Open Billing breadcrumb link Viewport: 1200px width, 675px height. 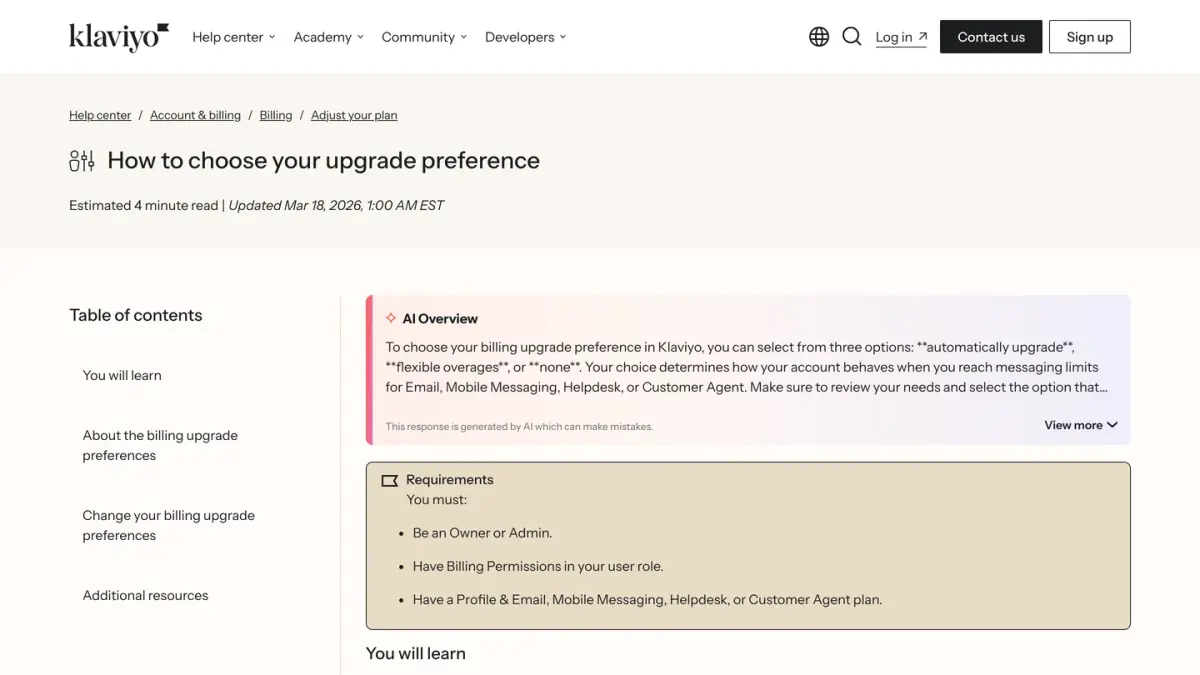click(x=276, y=115)
